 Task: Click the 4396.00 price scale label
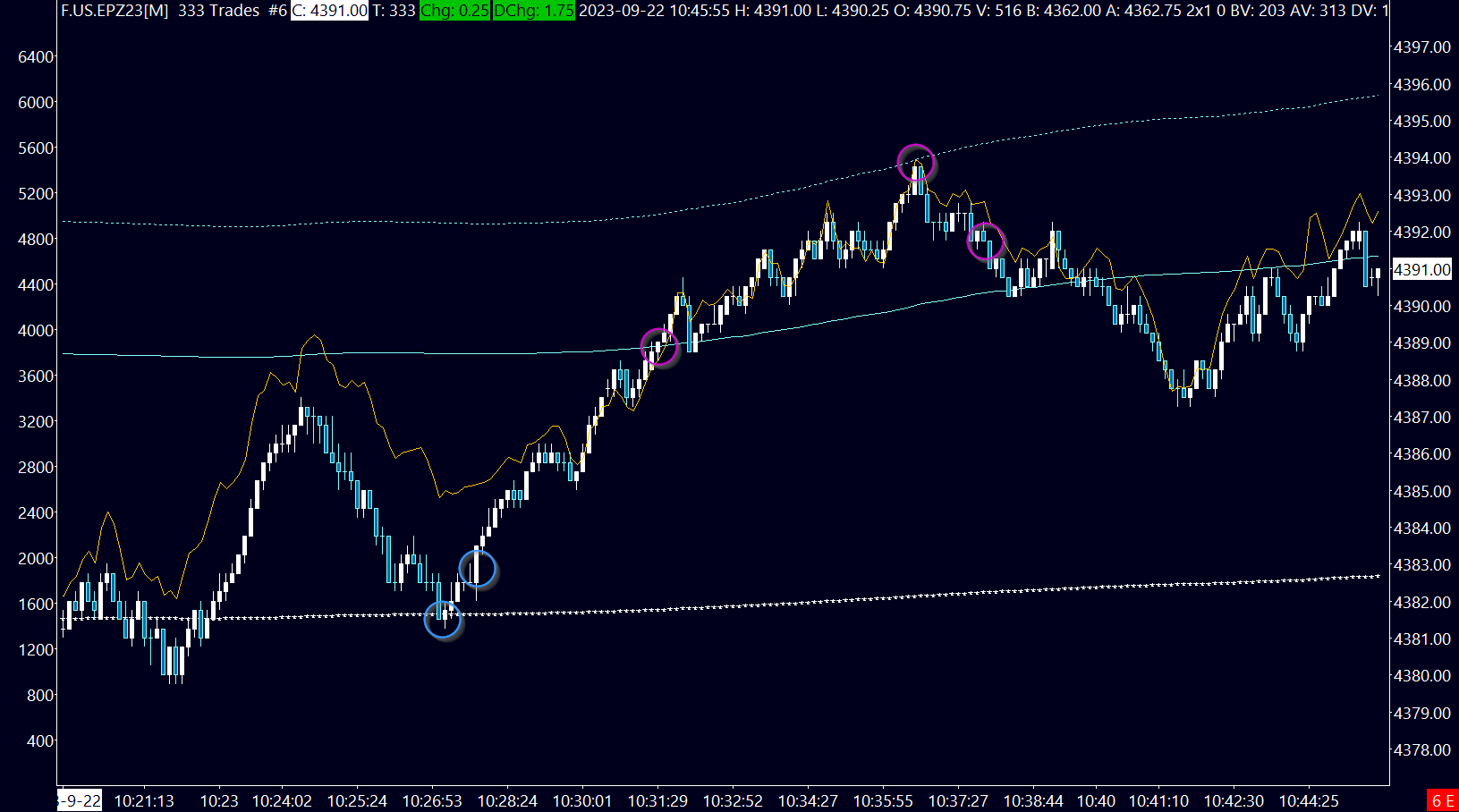click(x=1422, y=84)
